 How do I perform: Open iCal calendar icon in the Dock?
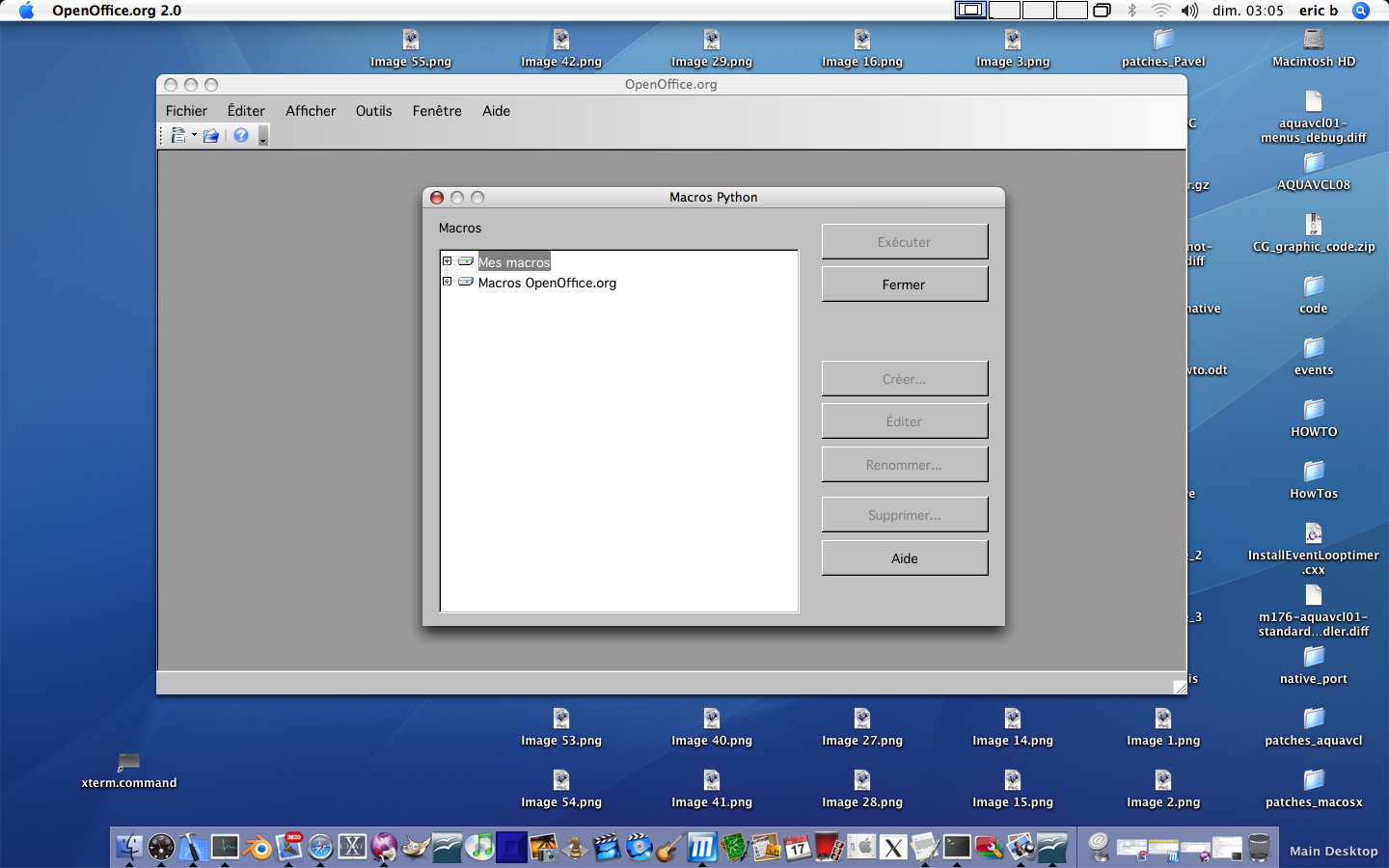coord(798,848)
